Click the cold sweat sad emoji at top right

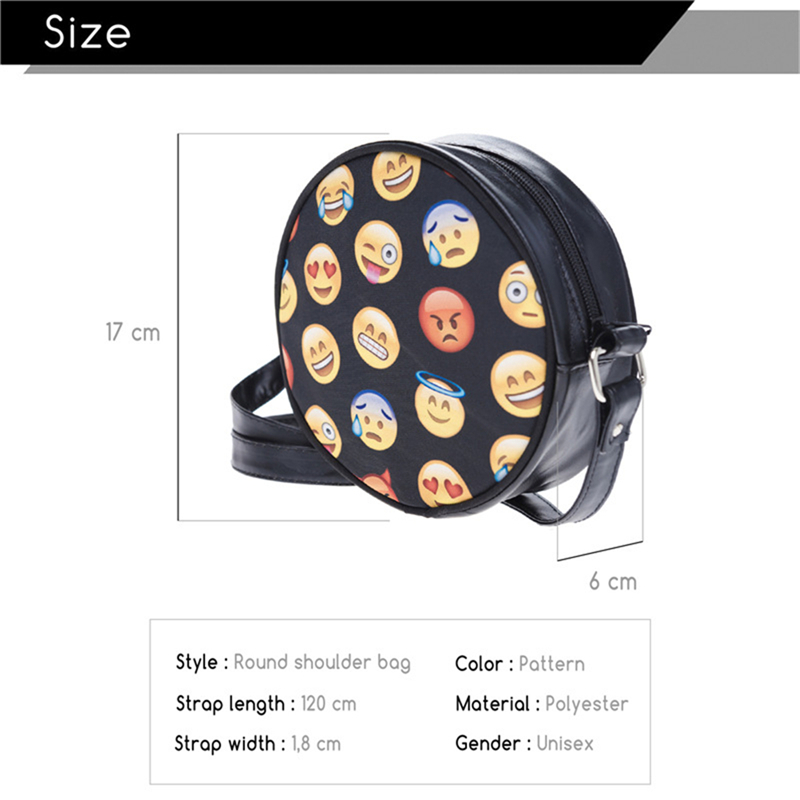451,234
